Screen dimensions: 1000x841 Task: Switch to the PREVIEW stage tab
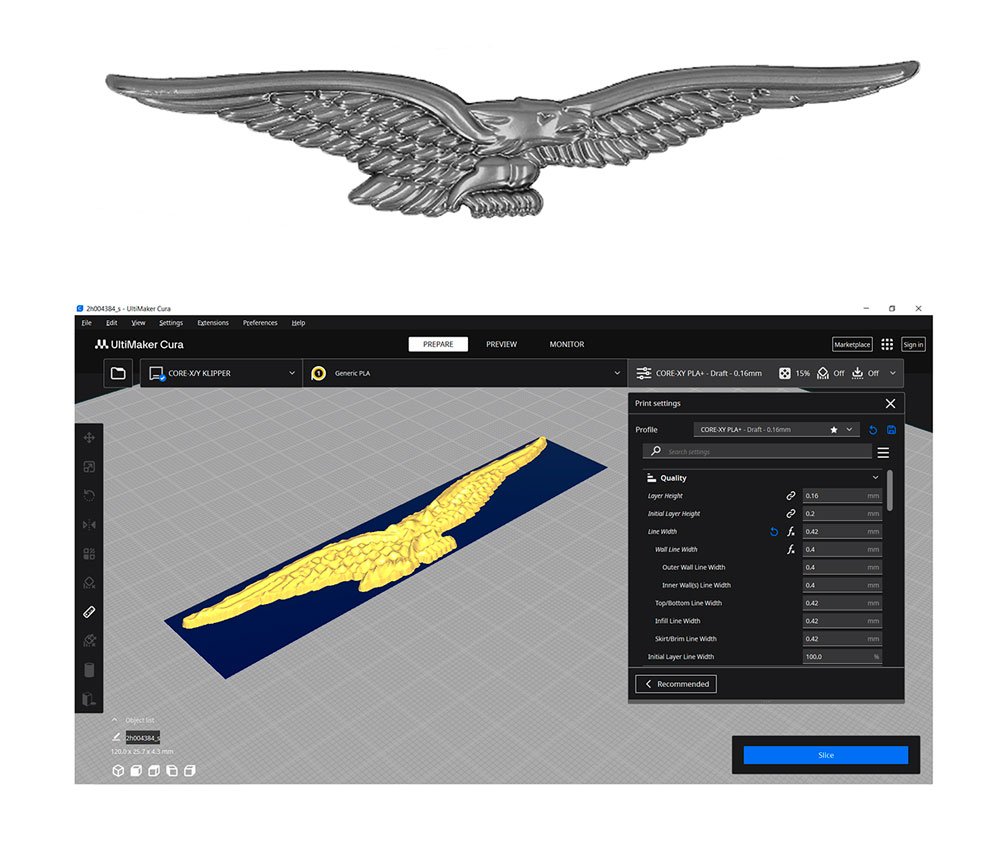[x=501, y=344]
